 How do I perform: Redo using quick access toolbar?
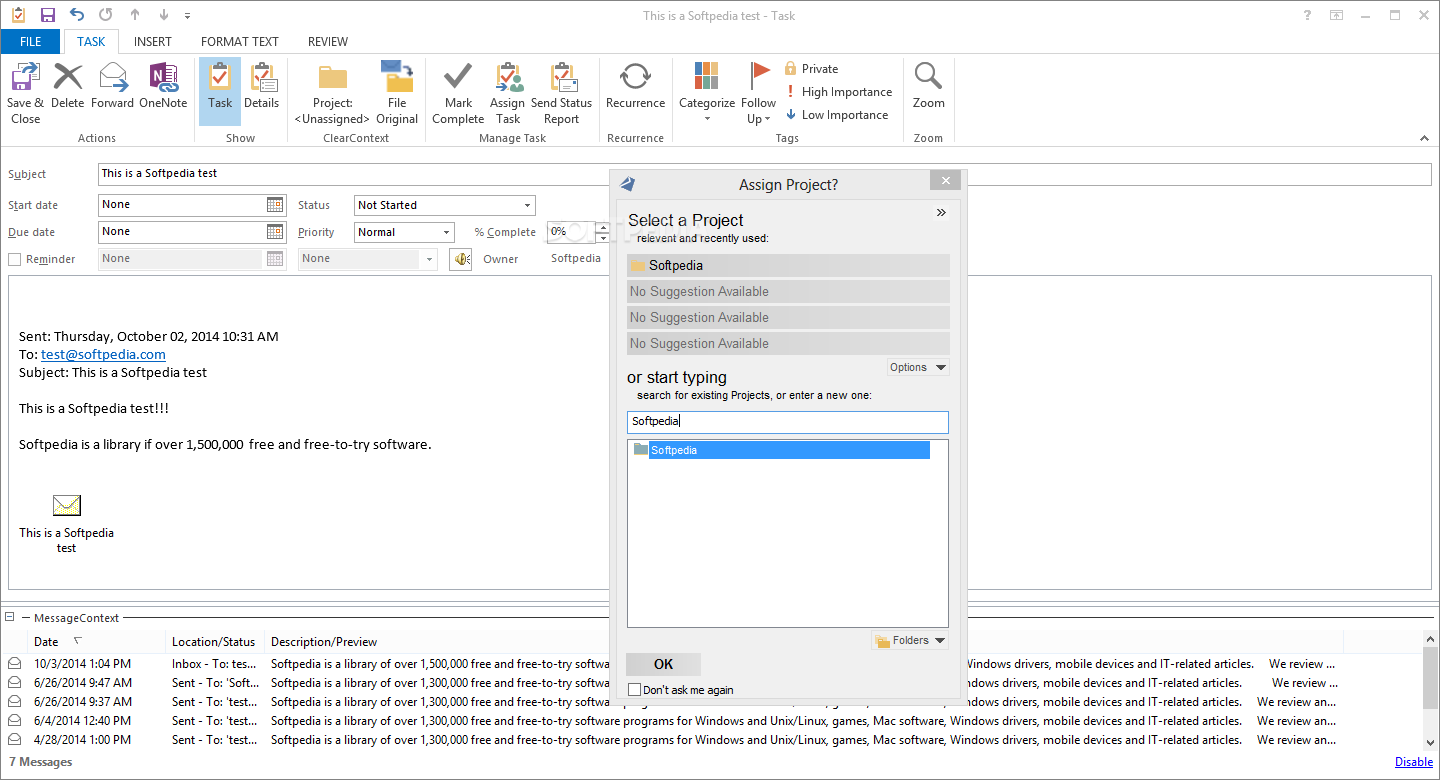tap(106, 15)
